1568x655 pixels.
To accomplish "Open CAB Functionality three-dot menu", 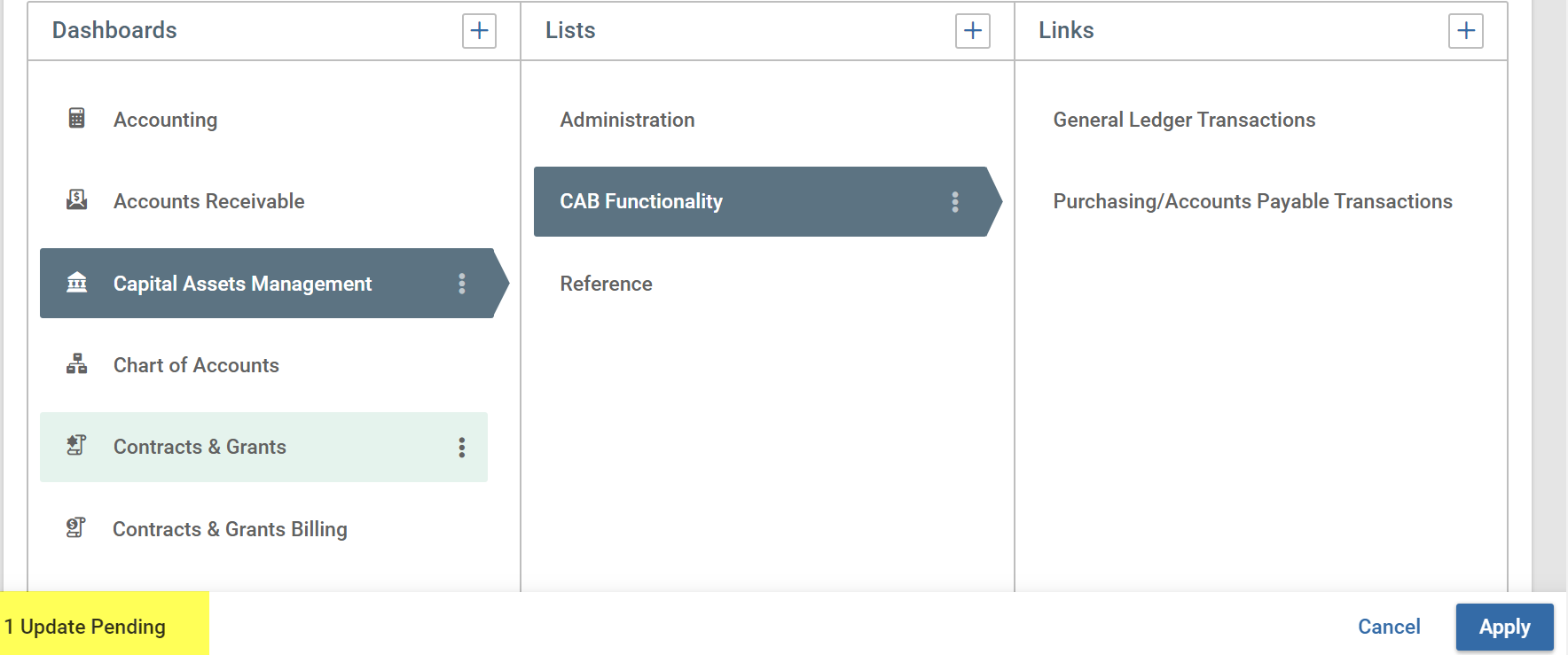I will [x=955, y=202].
